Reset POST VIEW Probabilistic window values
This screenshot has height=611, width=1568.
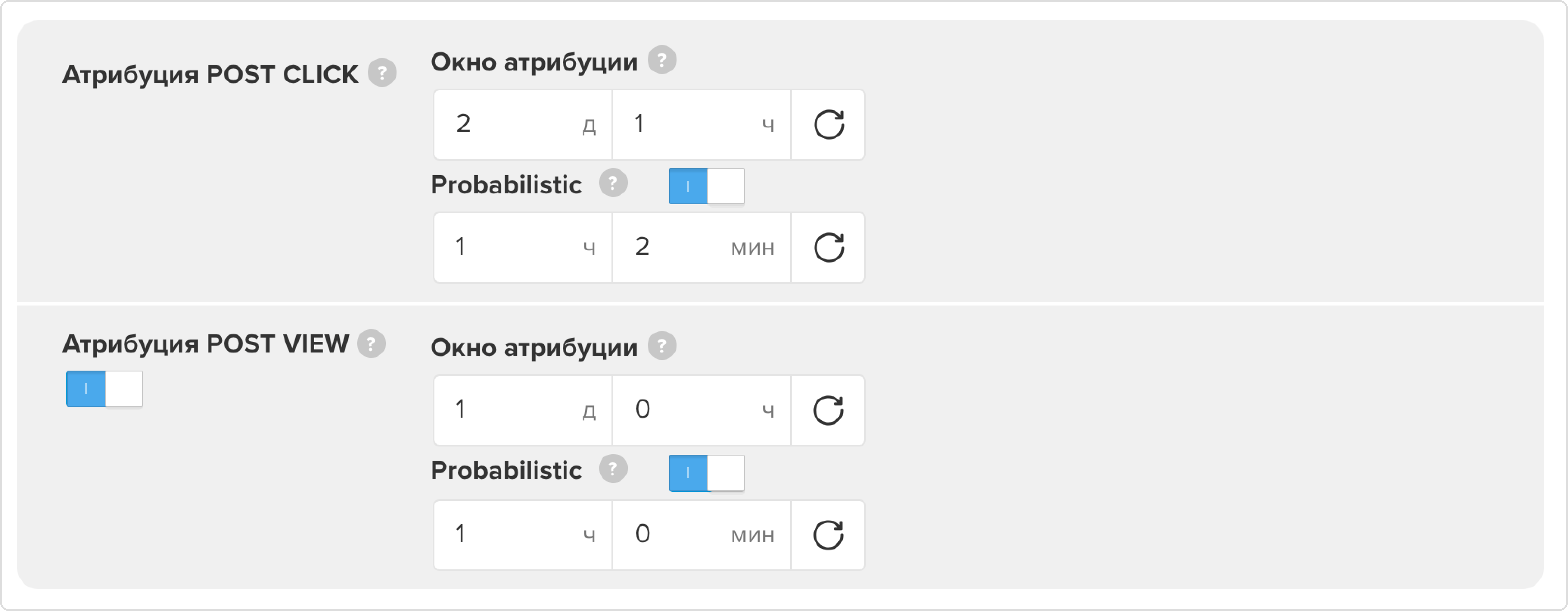(x=828, y=535)
